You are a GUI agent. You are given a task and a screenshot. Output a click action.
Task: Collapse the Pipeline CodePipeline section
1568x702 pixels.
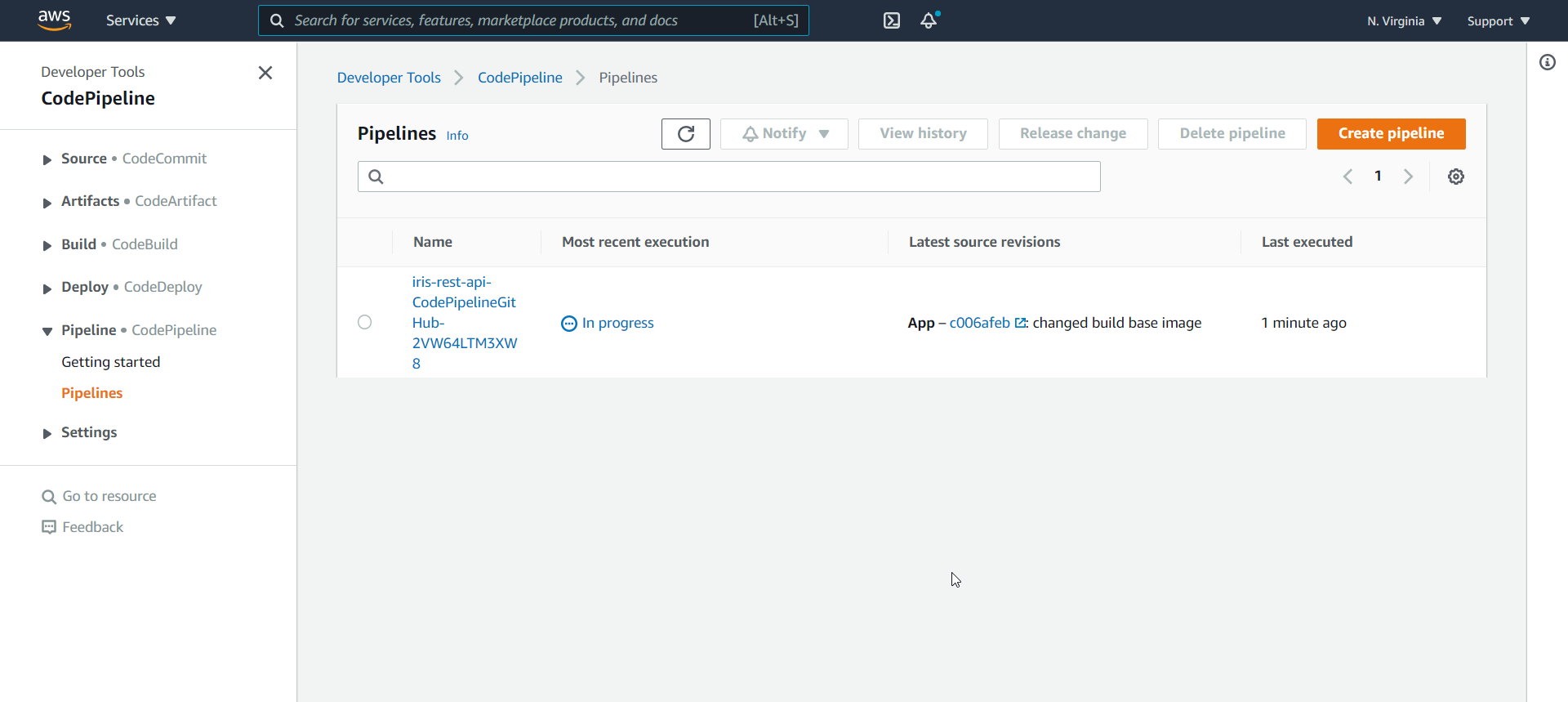tap(47, 331)
